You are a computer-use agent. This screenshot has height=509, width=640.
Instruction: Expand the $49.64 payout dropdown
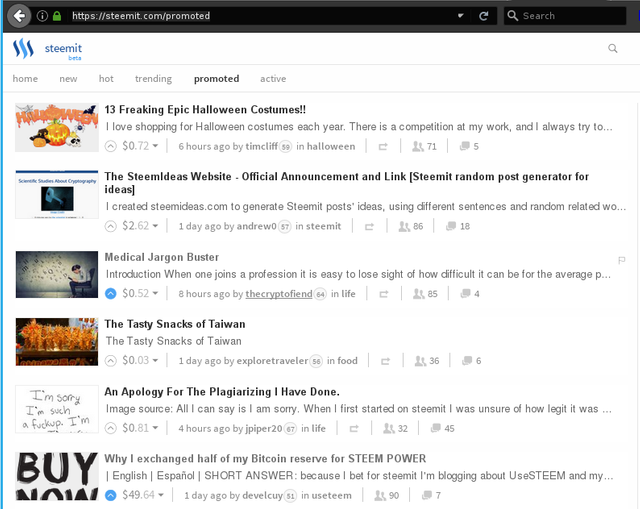(143, 495)
